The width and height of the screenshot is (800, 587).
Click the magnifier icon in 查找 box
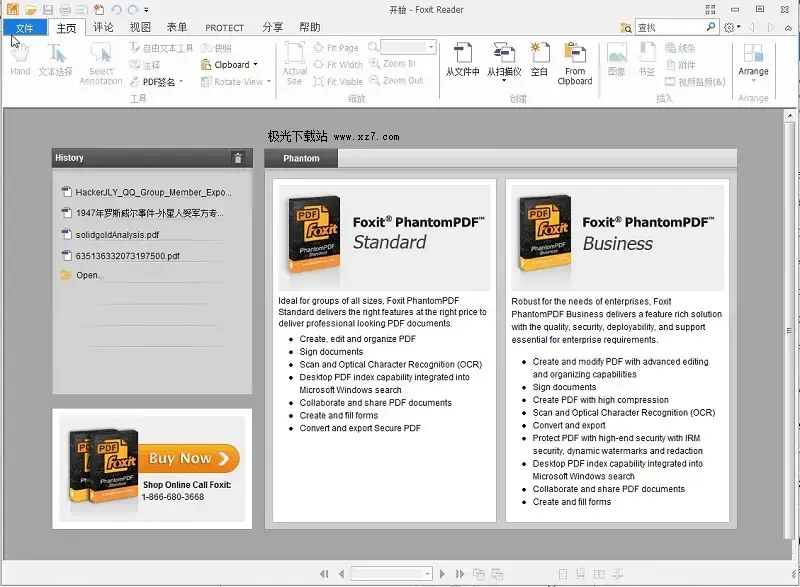(x=710, y=27)
